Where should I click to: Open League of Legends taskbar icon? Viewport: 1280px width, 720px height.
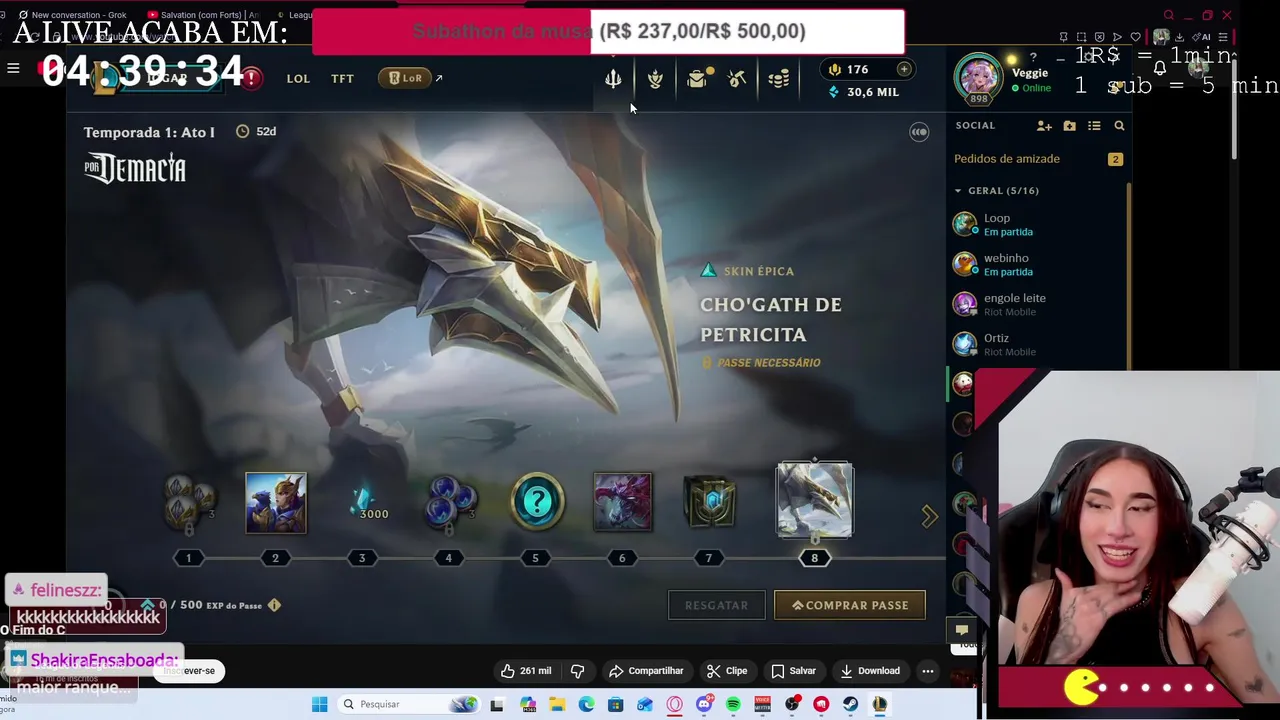click(879, 704)
